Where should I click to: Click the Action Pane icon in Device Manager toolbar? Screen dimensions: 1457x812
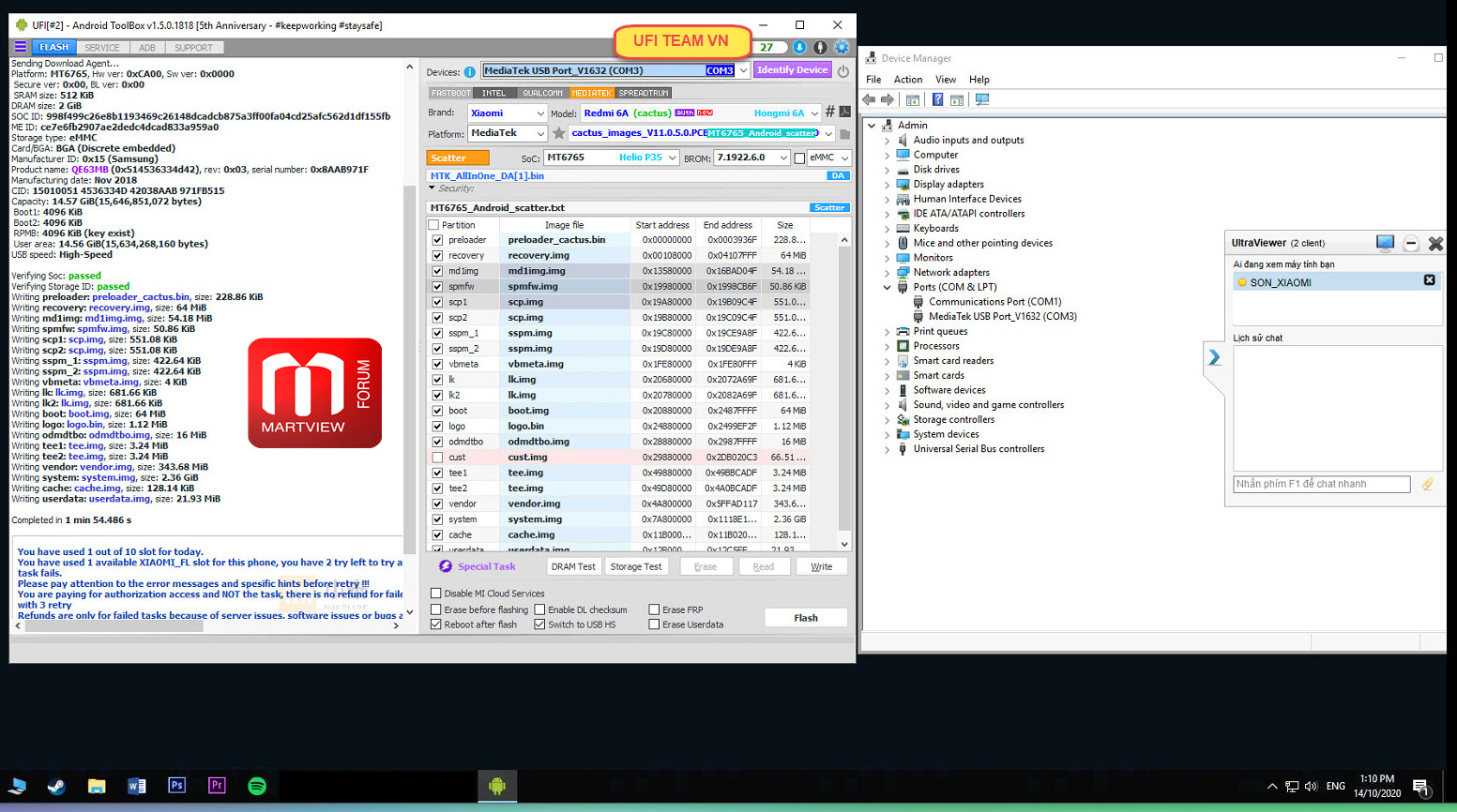click(957, 99)
